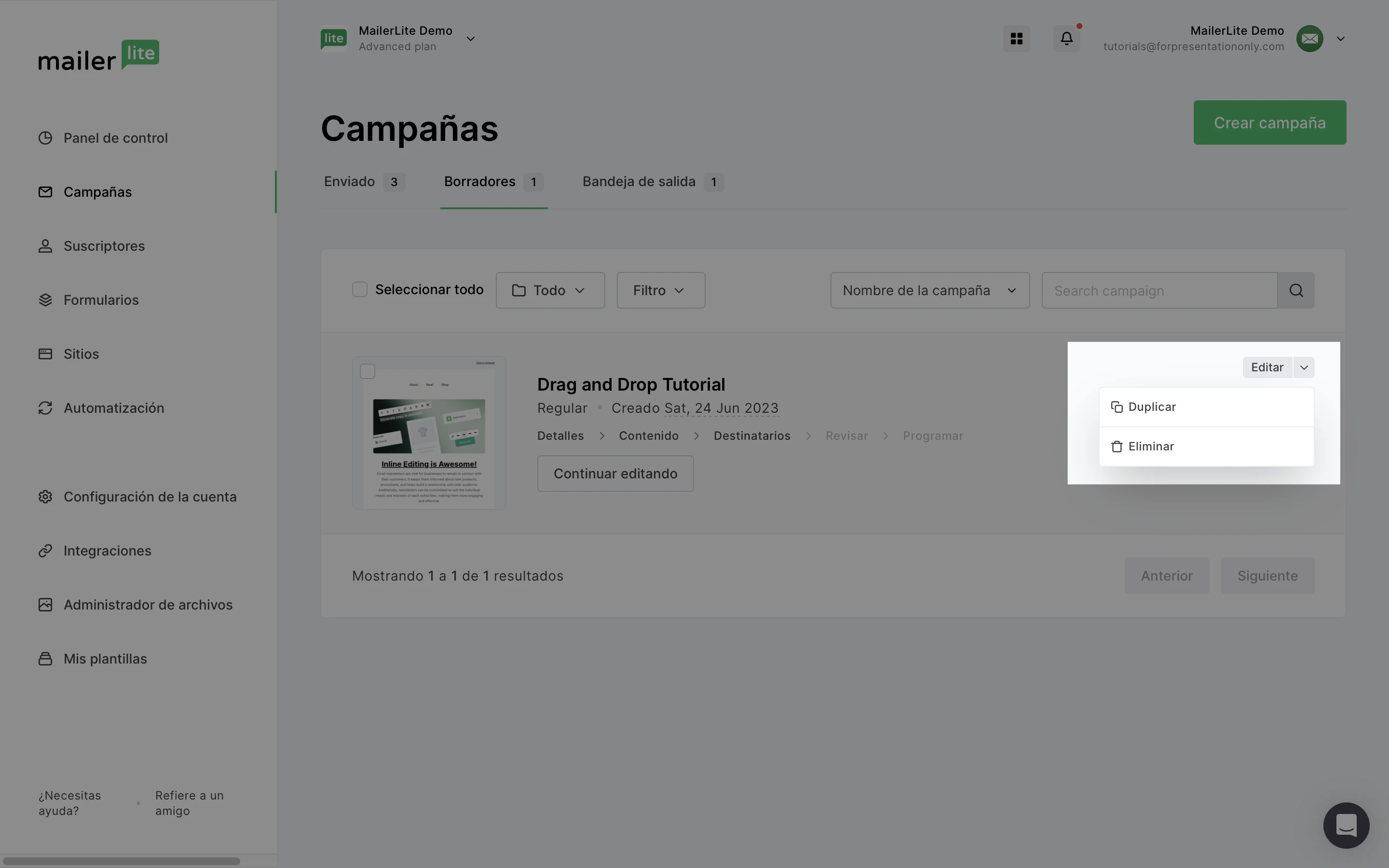Expand the Todo folder dropdown
The width and height of the screenshot is (1389, 868).
click(550, 290)
